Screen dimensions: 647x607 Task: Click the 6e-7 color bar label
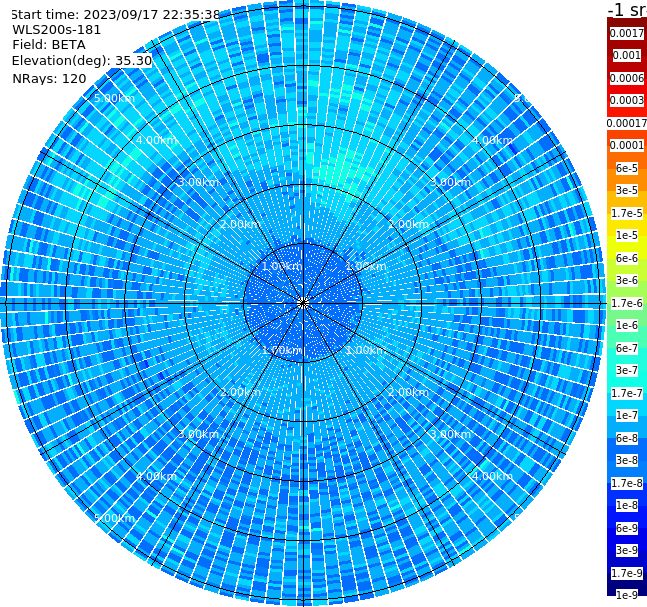[x=627, y=348]
